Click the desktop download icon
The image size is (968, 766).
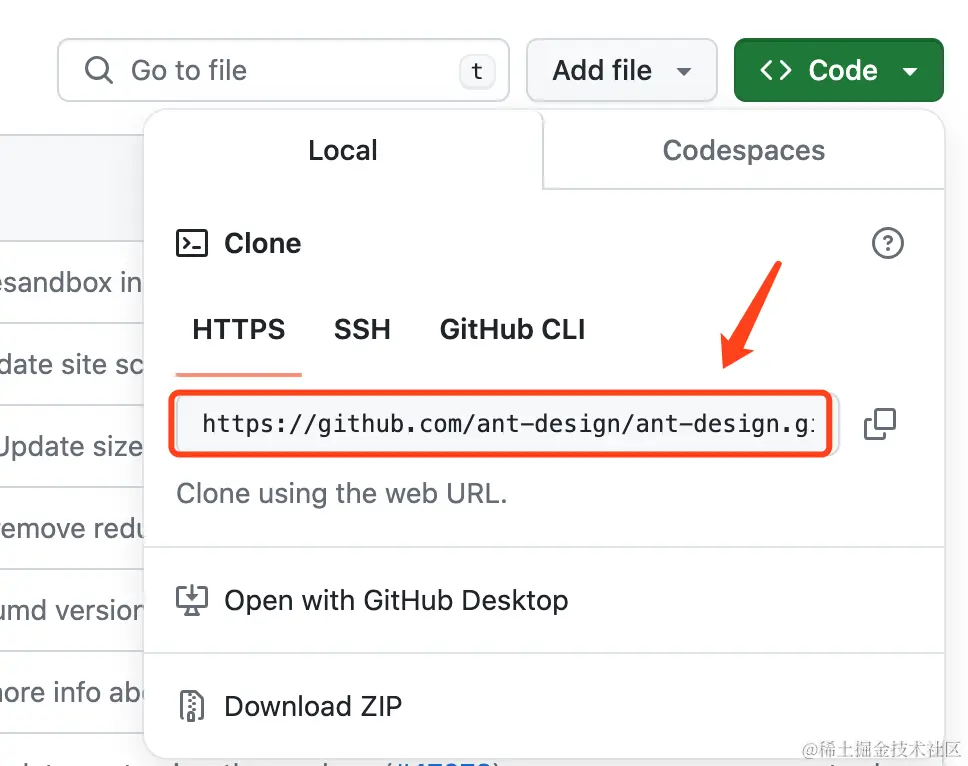(x=192, y=600)
